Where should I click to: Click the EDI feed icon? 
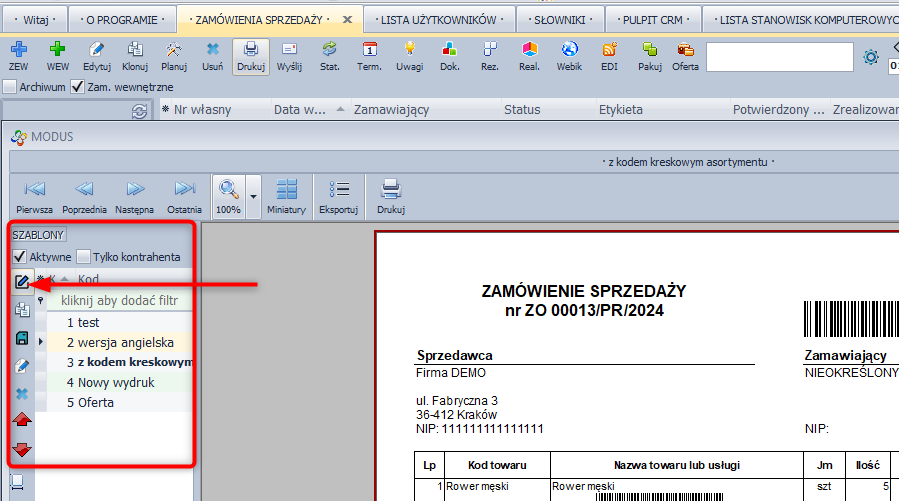point(609,50)
